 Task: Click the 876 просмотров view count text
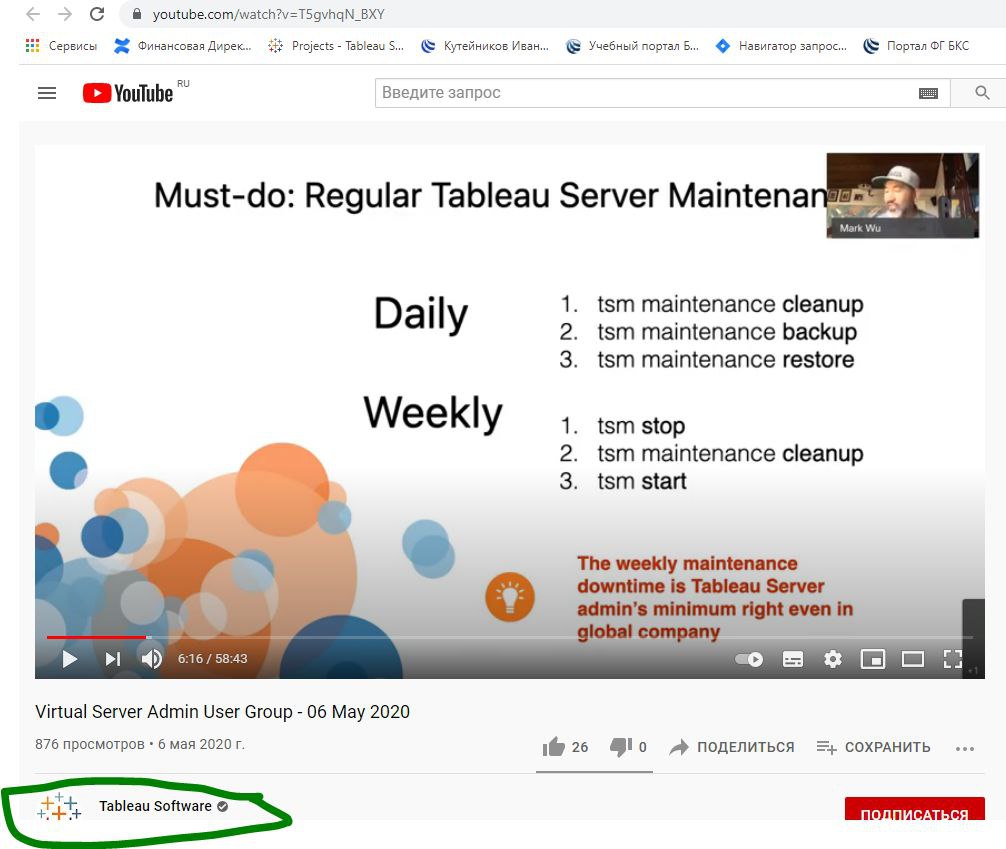[x=90, y=744]
